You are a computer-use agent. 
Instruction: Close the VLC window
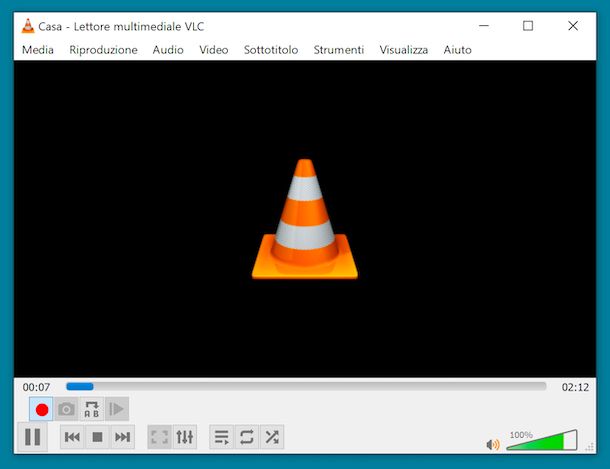573,26
